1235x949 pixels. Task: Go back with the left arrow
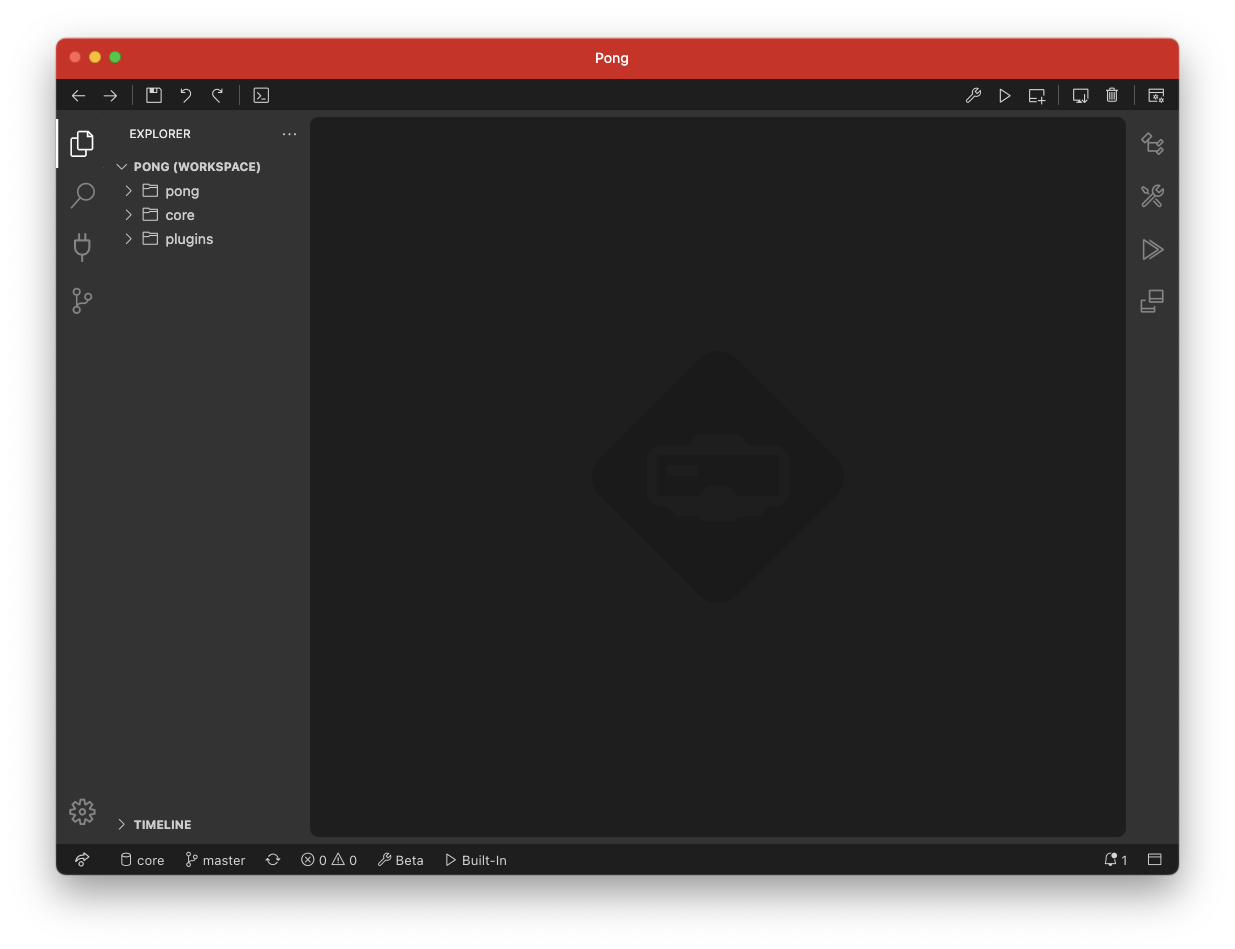[78, 95]
